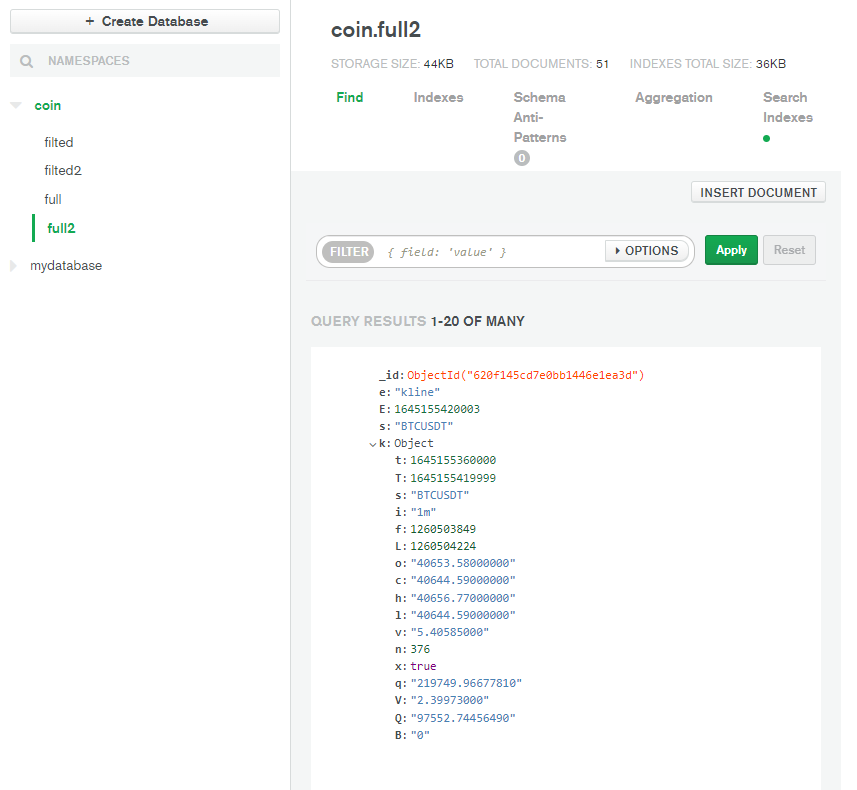Screen dimensions: 857x790
Task: Click the Schema Anti-Patterns count badge
Action: click(x=521, y=158)
